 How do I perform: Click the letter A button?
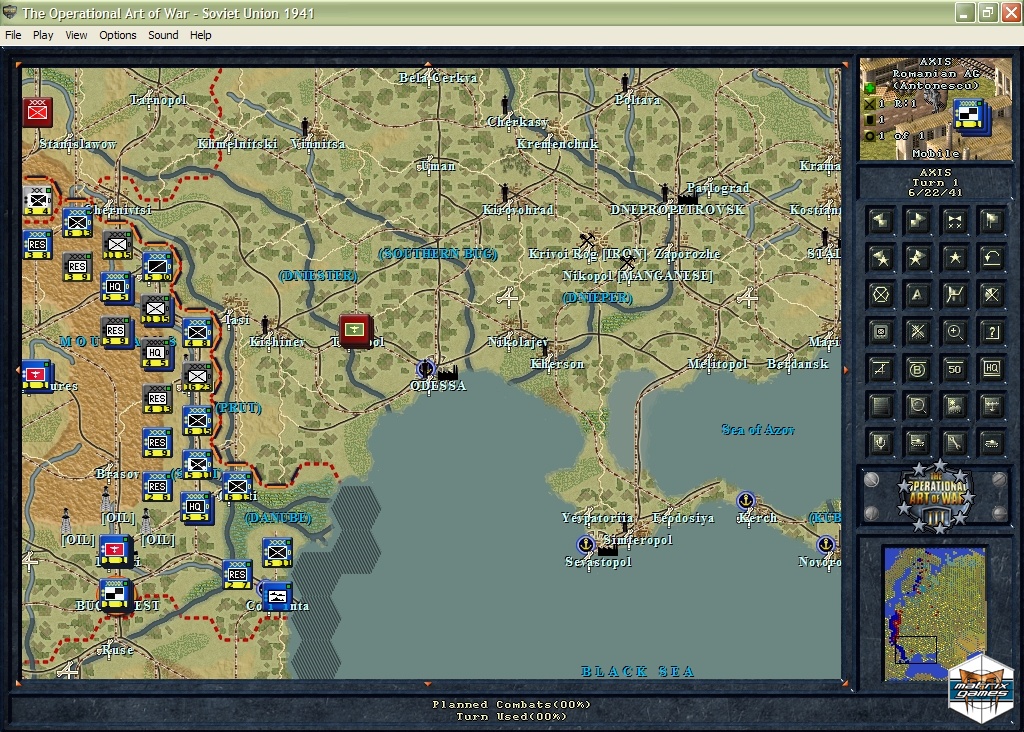[x=917, y=295]
